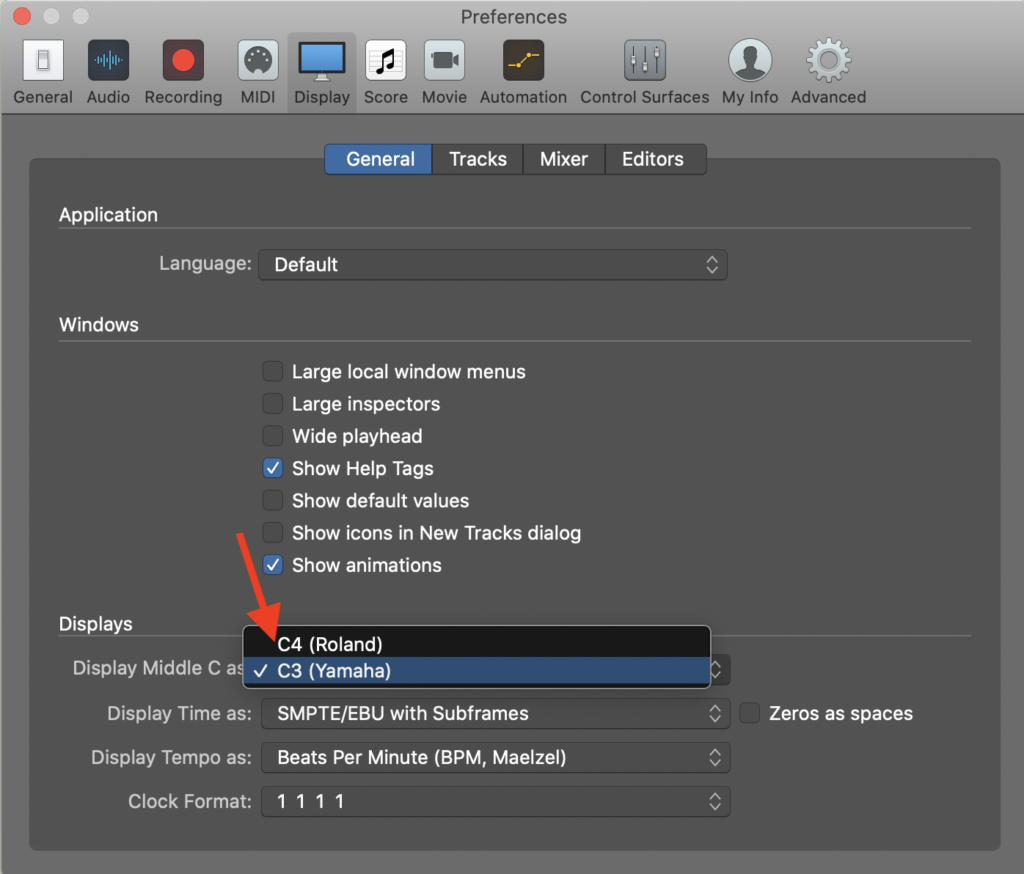The height and width of the screenshot is (874, 1024).
Task: Open the Display Time as dropdown
Action: [496, 713]
